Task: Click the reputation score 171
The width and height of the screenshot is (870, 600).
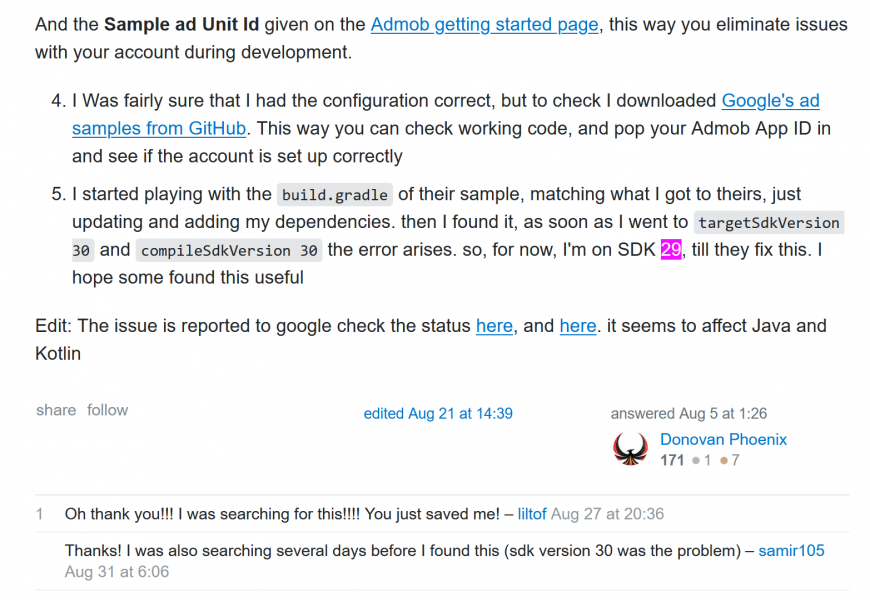Action: pos(672,461)
